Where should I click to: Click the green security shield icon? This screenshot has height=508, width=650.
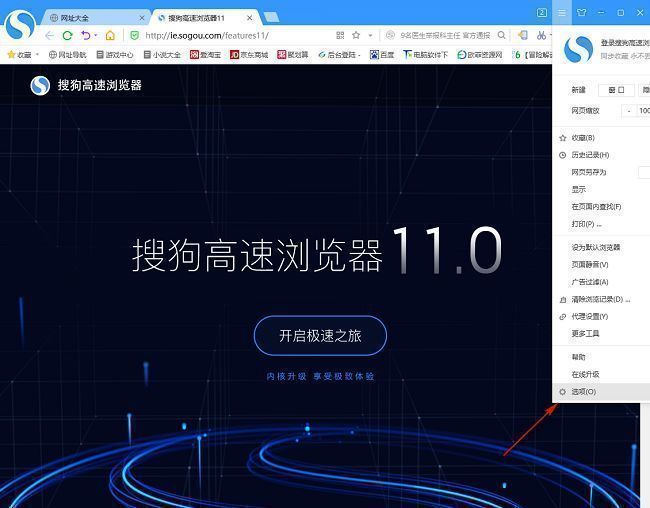pyautogui.click(x=134, y=35)
